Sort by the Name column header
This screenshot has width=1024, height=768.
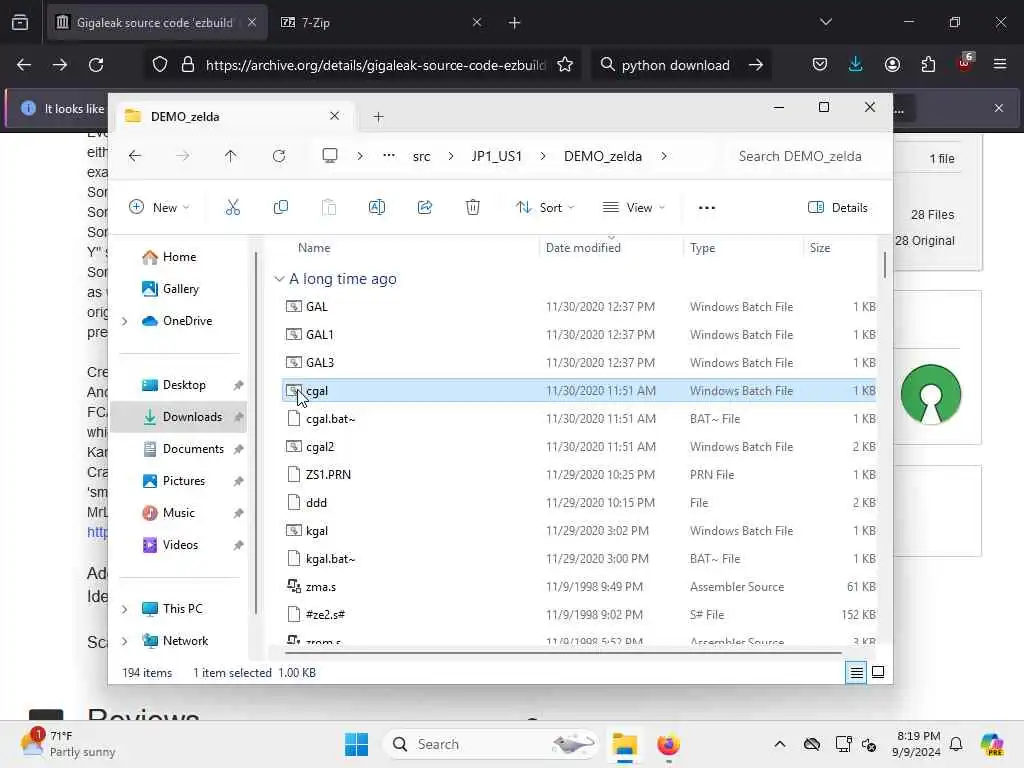pyautogui.click(x=314, y=248)
